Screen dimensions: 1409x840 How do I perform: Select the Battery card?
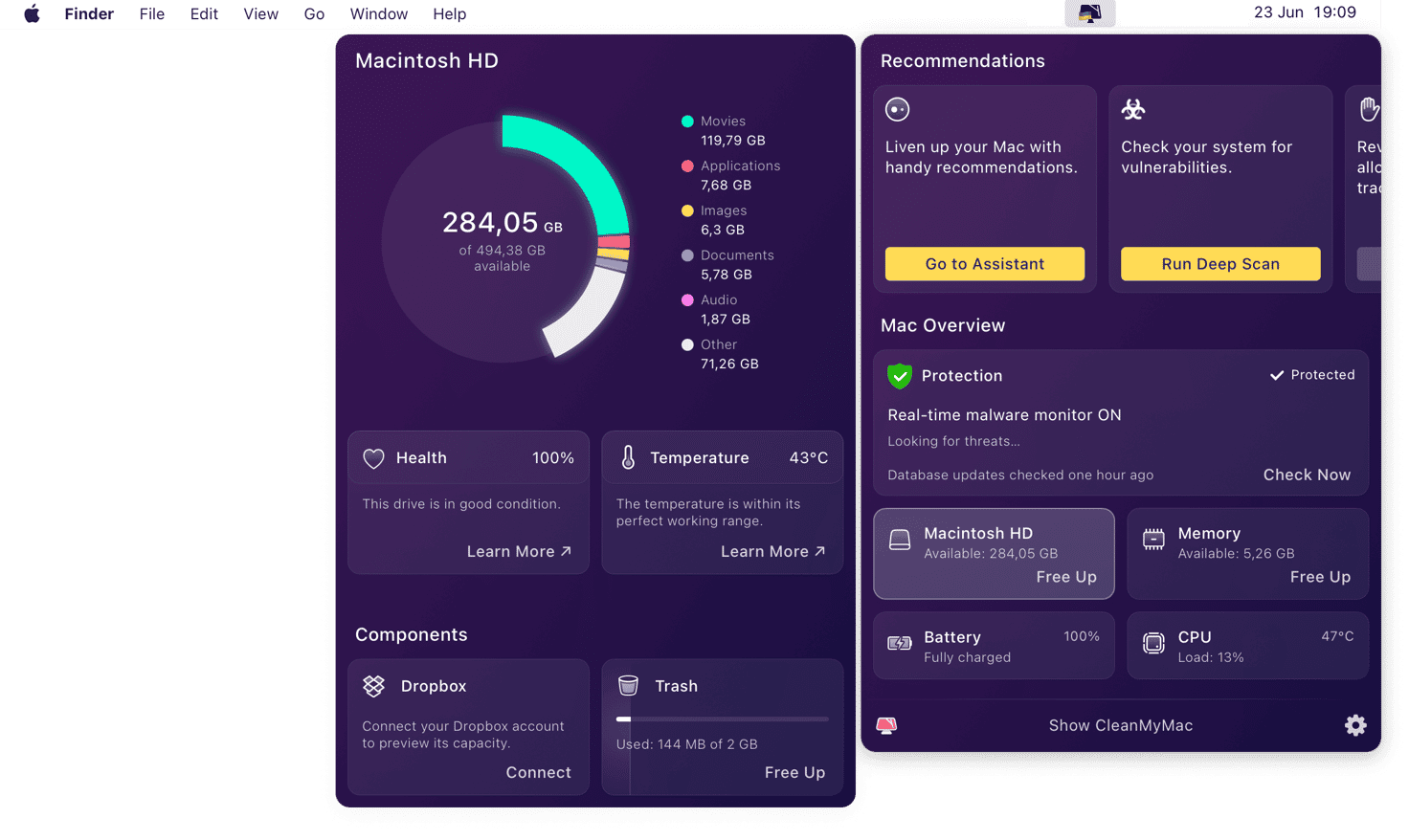(994, 646)
